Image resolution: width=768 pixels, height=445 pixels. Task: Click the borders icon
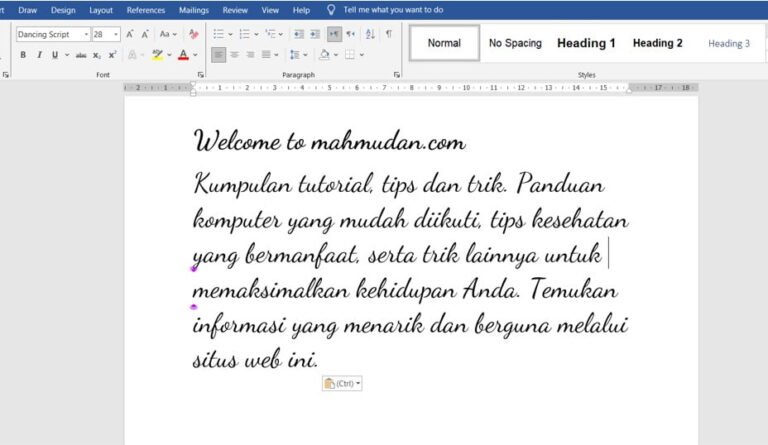(x=350, y=55)
